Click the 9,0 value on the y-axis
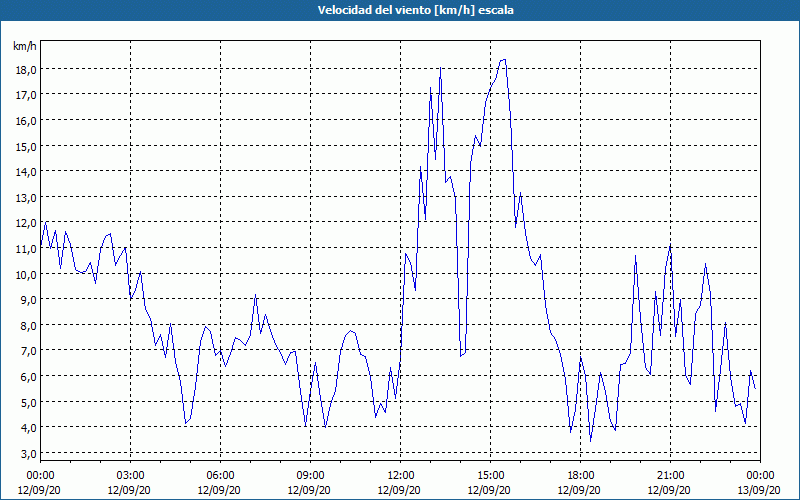 (x=28, y=299)
